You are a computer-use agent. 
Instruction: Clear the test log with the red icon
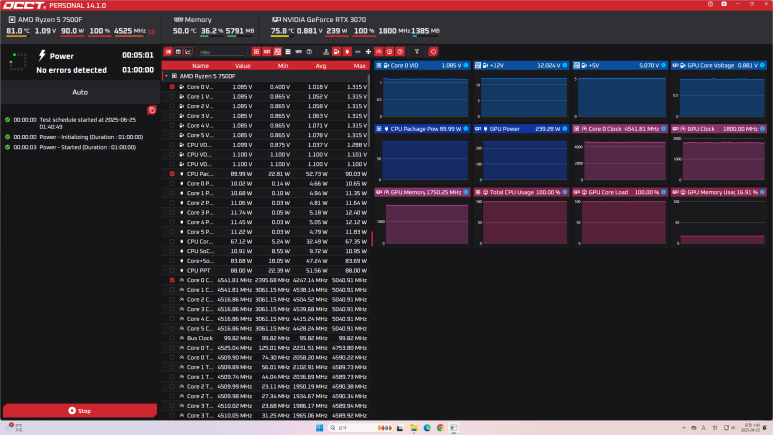(152, 110)
